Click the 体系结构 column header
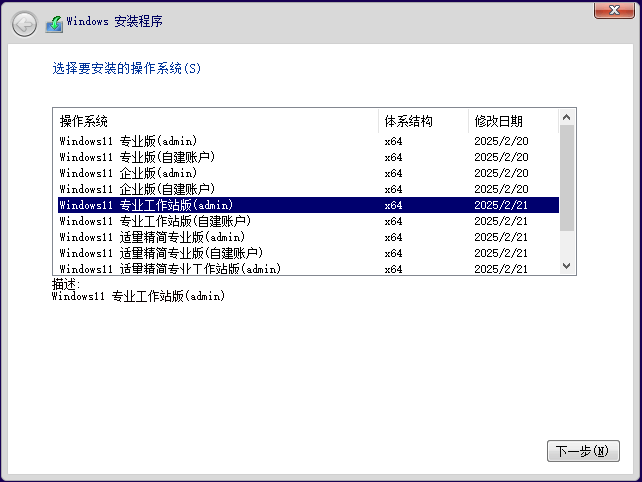The height and width of the screenshot is (482, 642). tap(423, 121)
